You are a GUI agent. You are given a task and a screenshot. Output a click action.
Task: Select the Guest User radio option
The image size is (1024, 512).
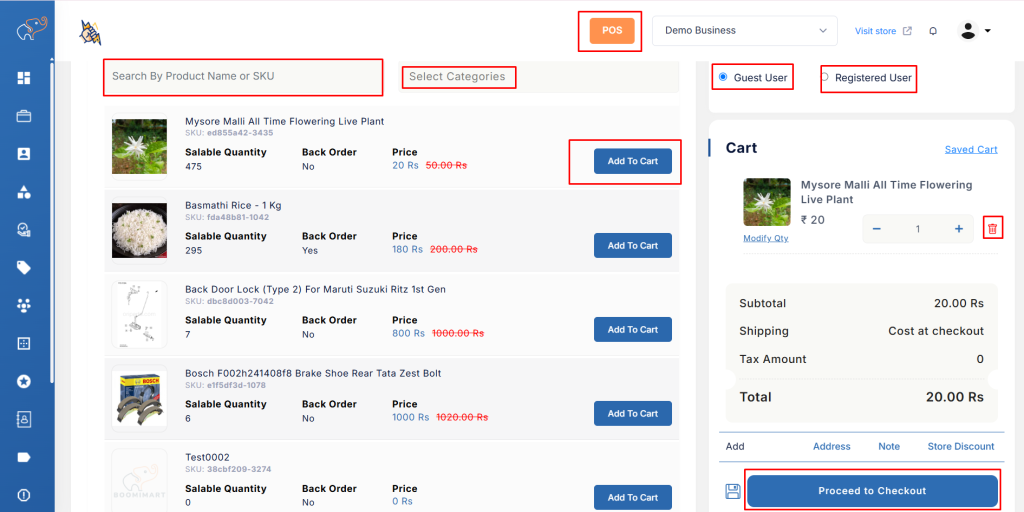[x=723, y=77]
